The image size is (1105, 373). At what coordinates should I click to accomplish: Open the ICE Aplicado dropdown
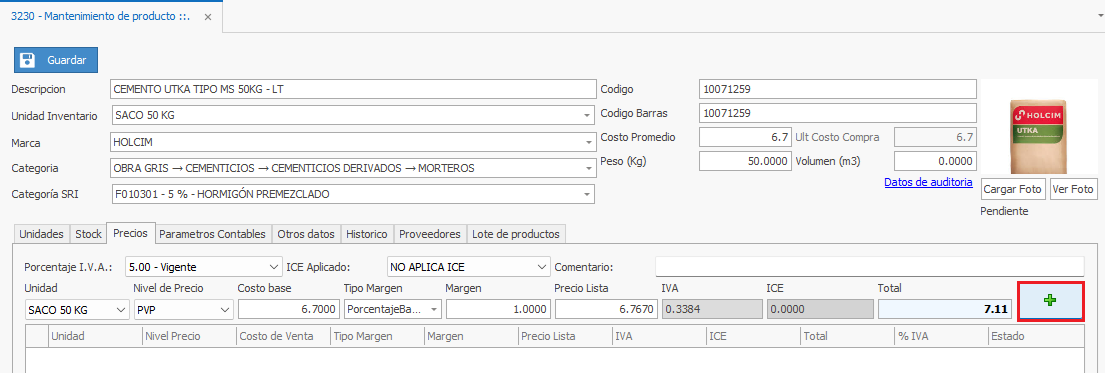[x=468, y=267]
